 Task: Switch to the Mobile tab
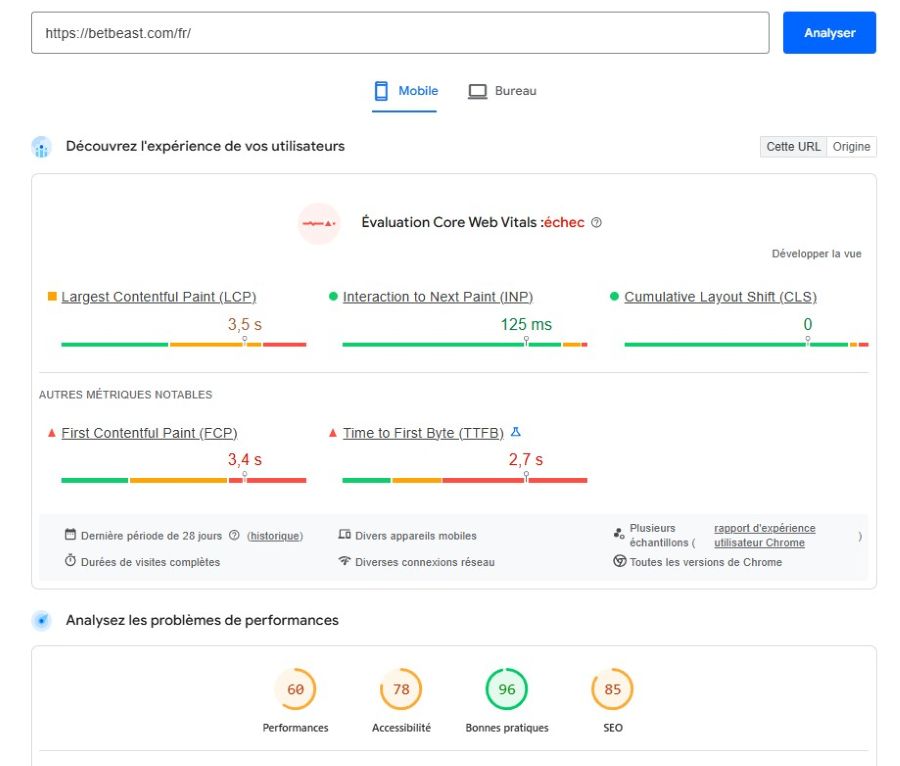pos(405,91)
